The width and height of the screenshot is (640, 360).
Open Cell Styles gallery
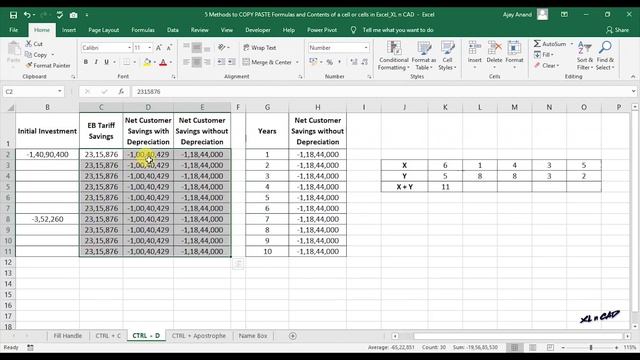(447, 56)
